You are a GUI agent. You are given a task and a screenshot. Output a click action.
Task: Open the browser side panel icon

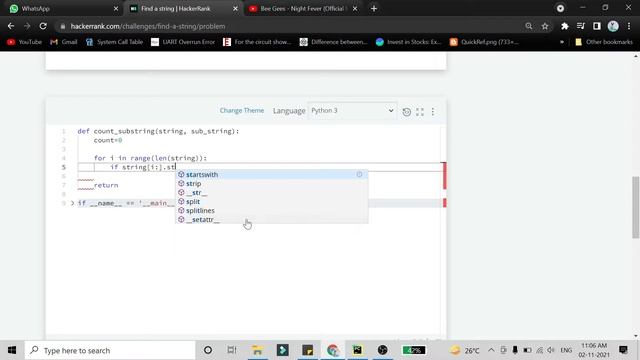[x=597, y=26]
